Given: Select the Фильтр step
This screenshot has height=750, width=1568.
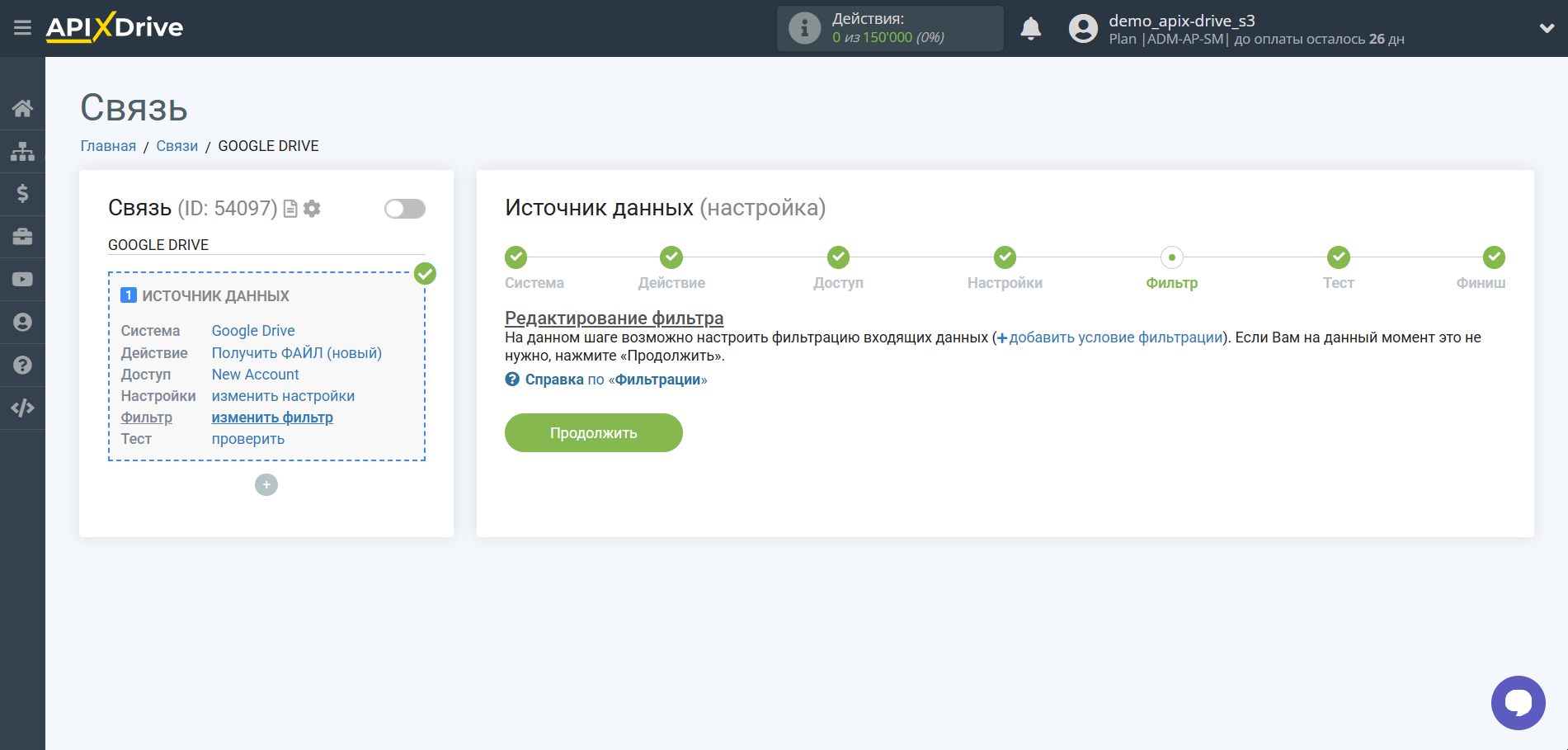Looking at the screenshot, I should click(1172, 257).
